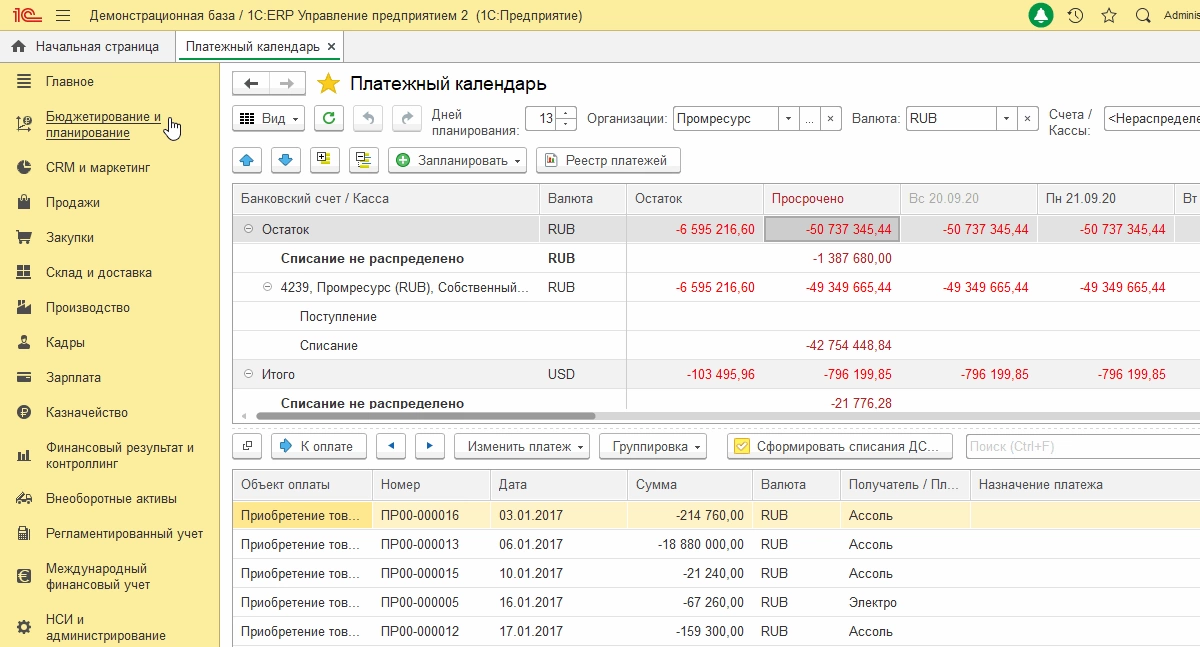Open the Изменить платеж dropdown

point(522,446)
